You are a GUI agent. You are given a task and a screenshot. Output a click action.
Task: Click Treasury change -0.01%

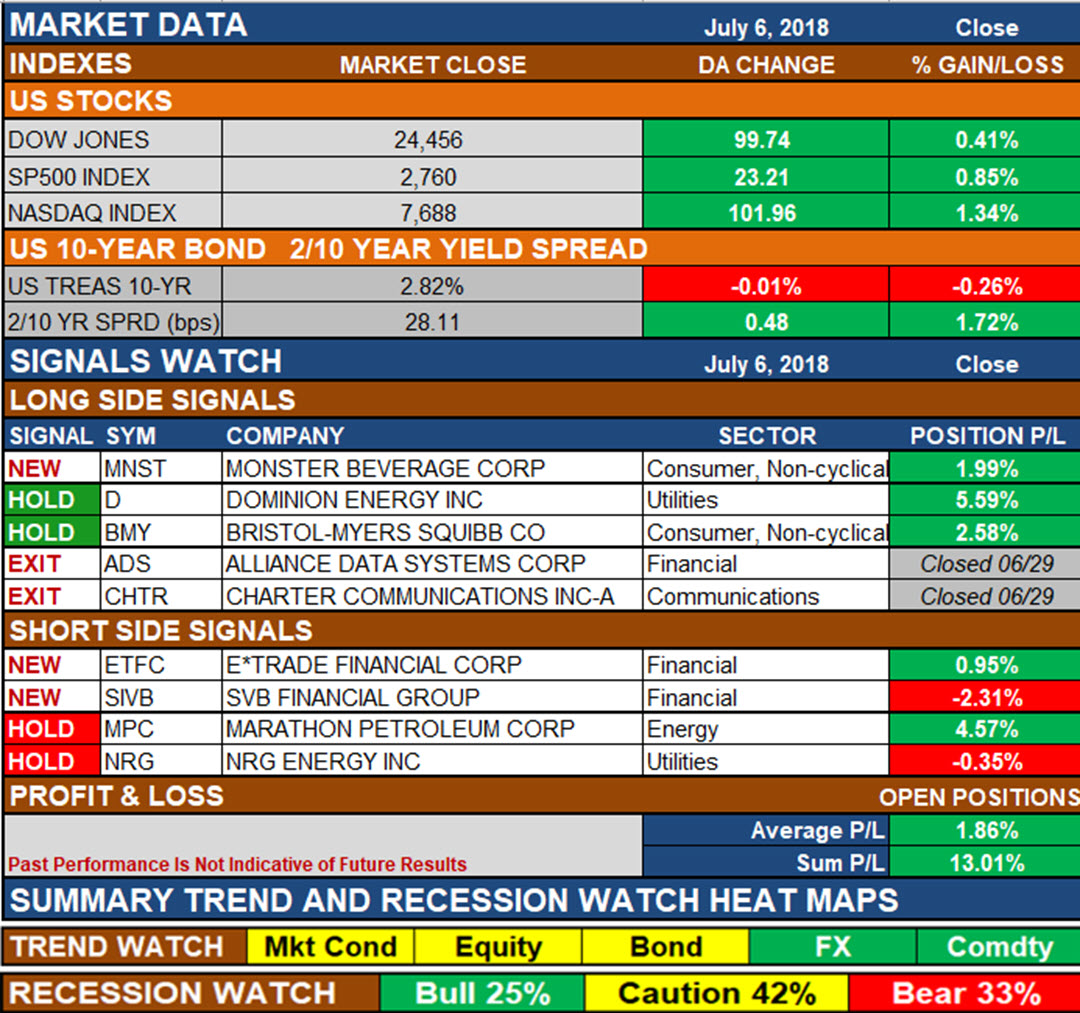(766, 286)
